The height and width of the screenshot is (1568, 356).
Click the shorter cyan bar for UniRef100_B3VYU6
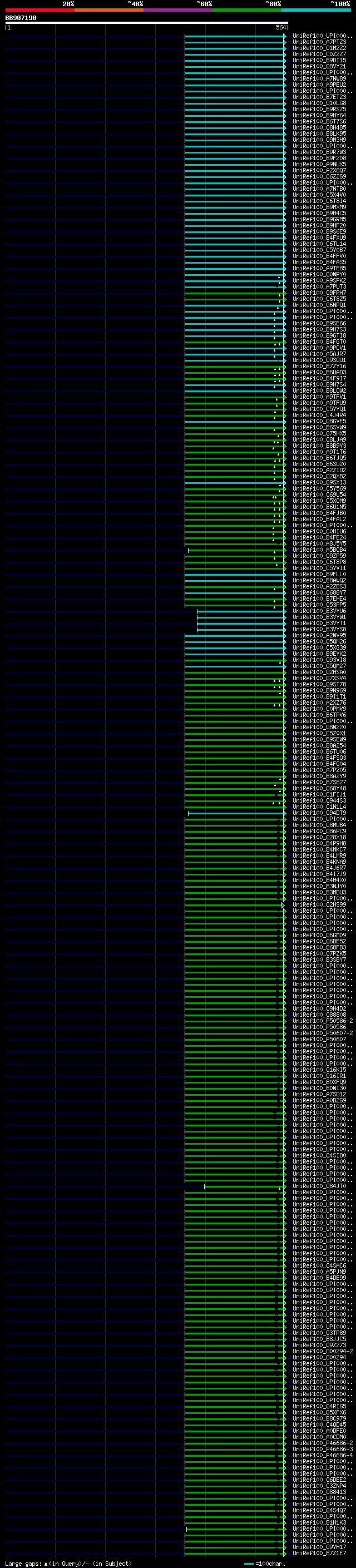[x=241, y=611]
